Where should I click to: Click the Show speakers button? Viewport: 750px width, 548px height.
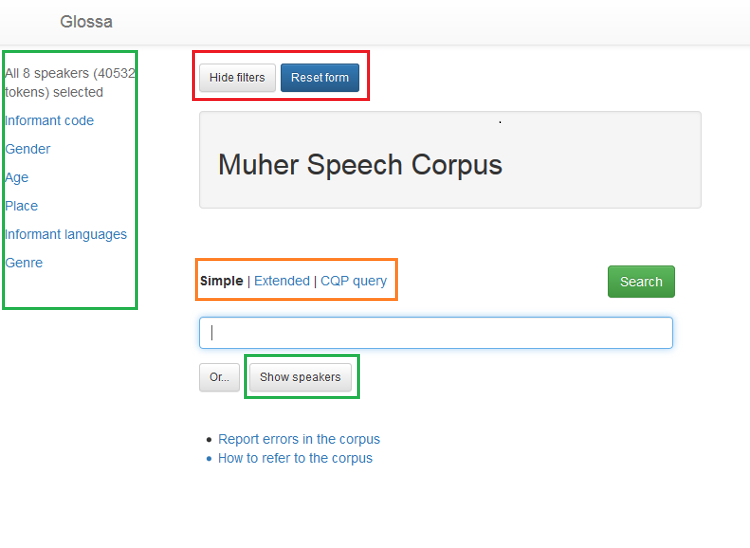pos(300,377)
